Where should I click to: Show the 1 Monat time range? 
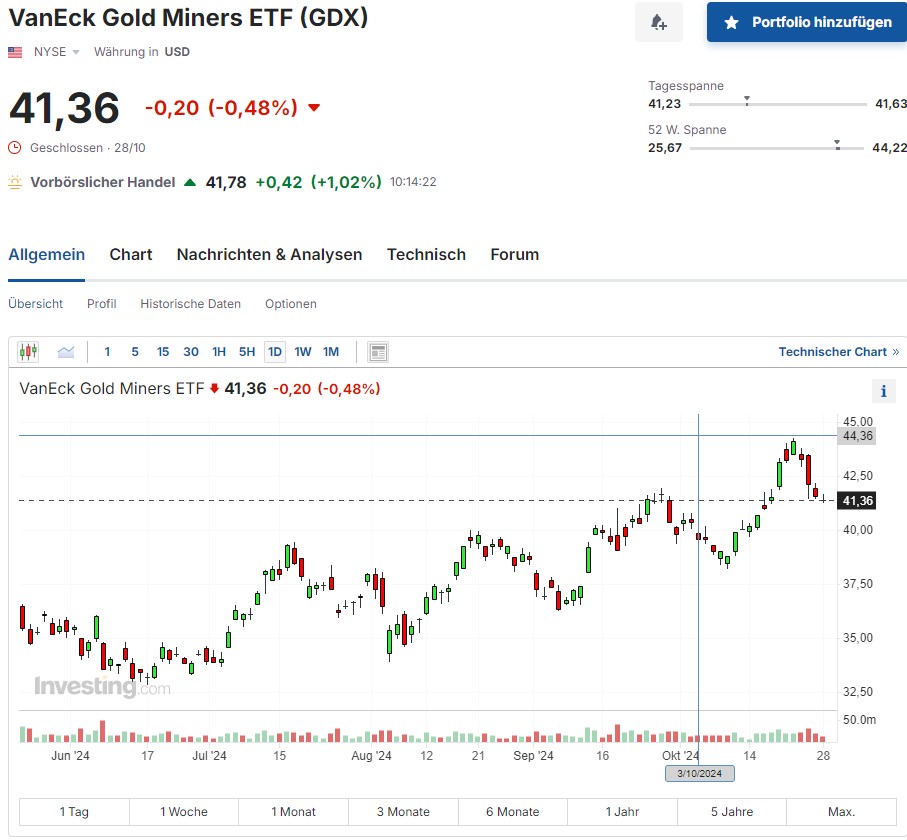click(x=293, y=812)
